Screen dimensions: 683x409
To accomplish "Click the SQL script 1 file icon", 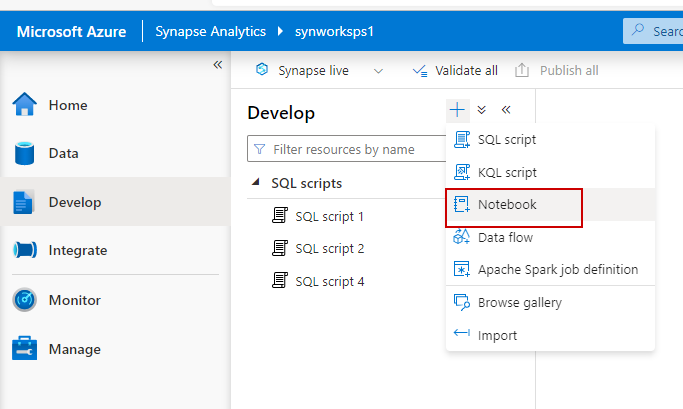I will point(280,216).
